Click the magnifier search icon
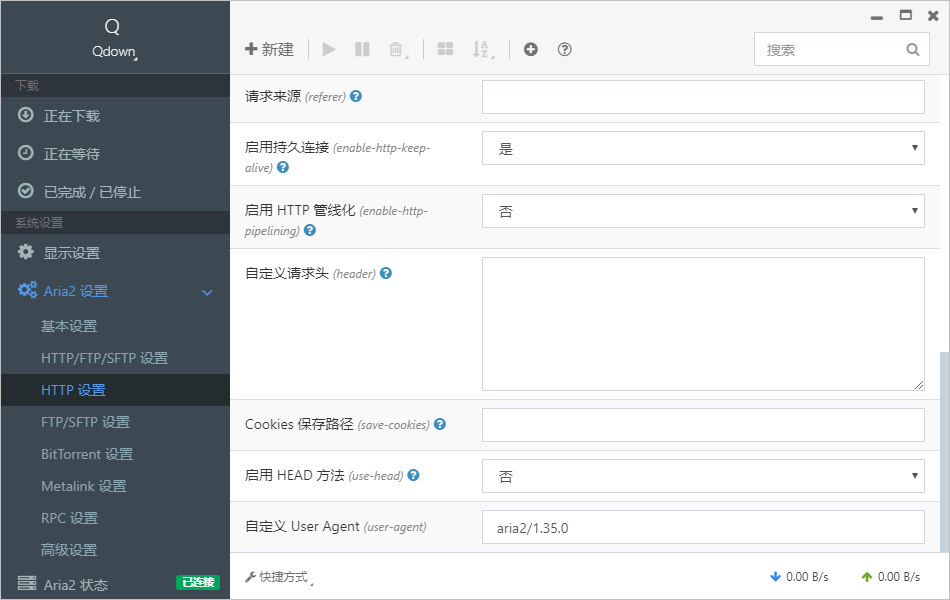The width and height of the screenshot is (950, 600). coord(912,50)
